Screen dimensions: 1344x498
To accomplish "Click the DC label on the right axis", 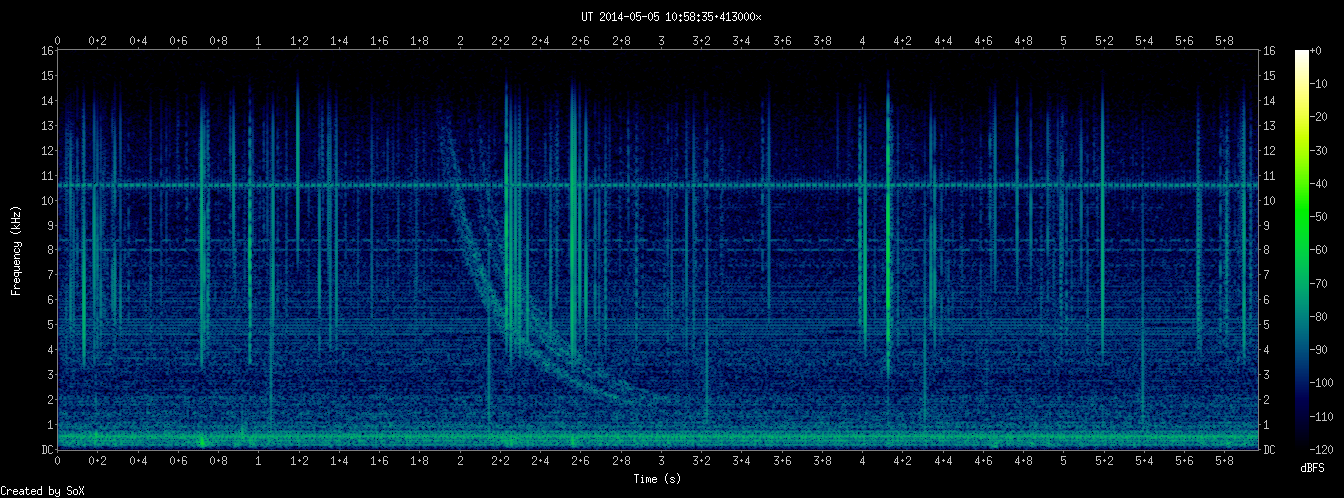I will click(x=1270, y=450).
